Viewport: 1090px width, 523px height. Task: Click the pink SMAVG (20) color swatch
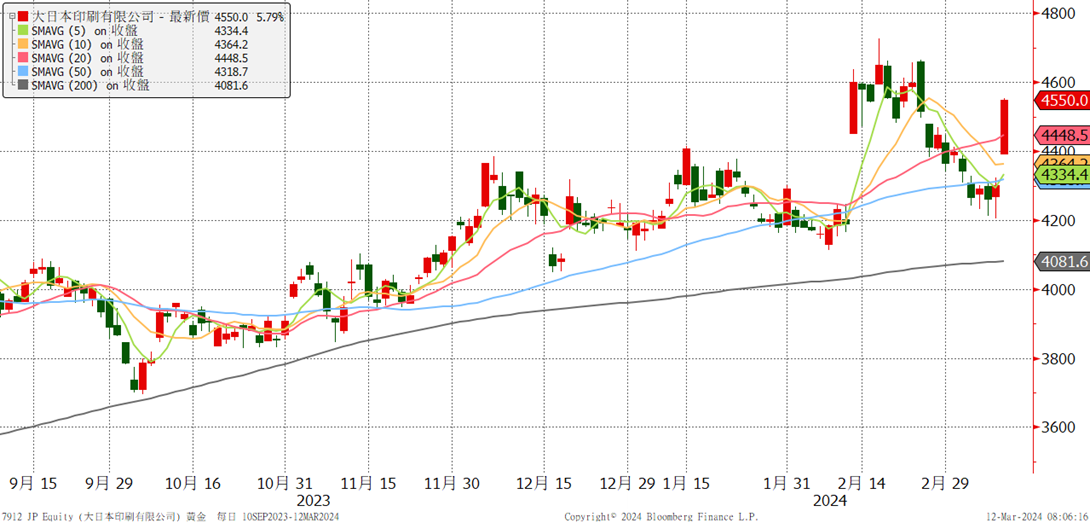[x=24, y=58]
